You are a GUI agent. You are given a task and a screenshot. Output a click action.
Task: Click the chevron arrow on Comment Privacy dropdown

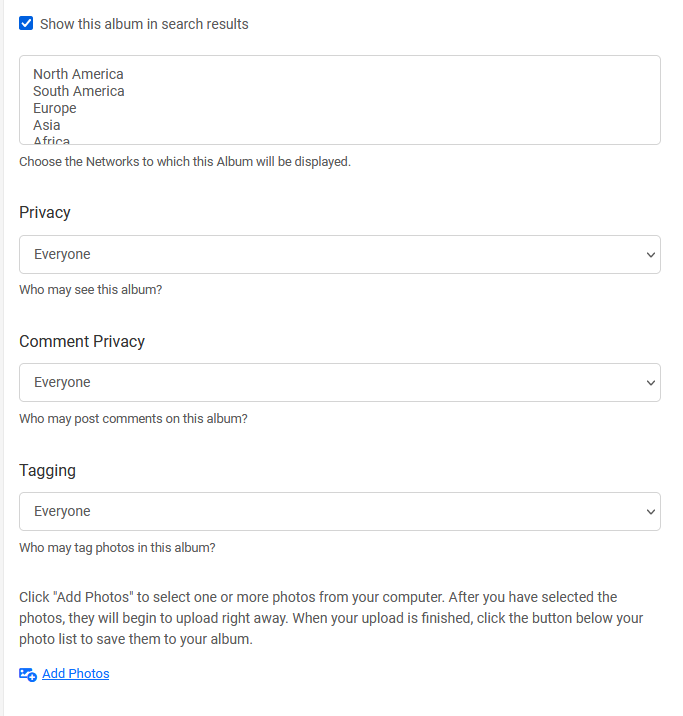[x=651, y=383]
